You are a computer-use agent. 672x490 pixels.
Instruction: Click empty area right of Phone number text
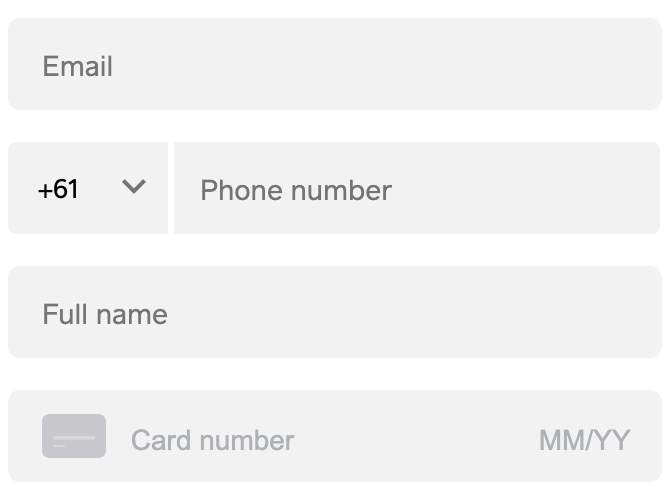click(x=525, y=188)
